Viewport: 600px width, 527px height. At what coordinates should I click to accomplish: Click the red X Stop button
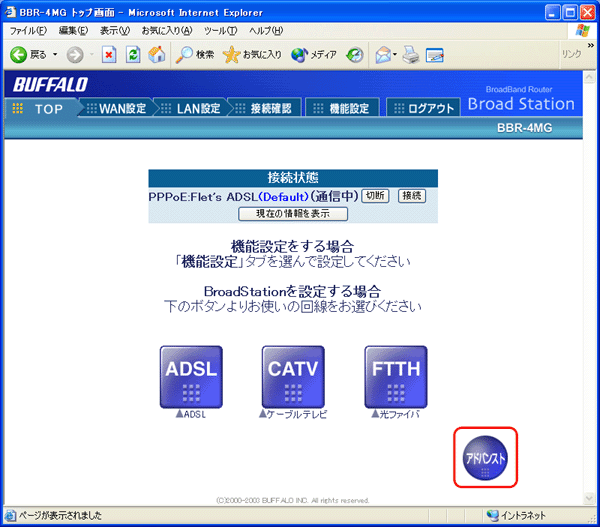click(x=109, y=55)
